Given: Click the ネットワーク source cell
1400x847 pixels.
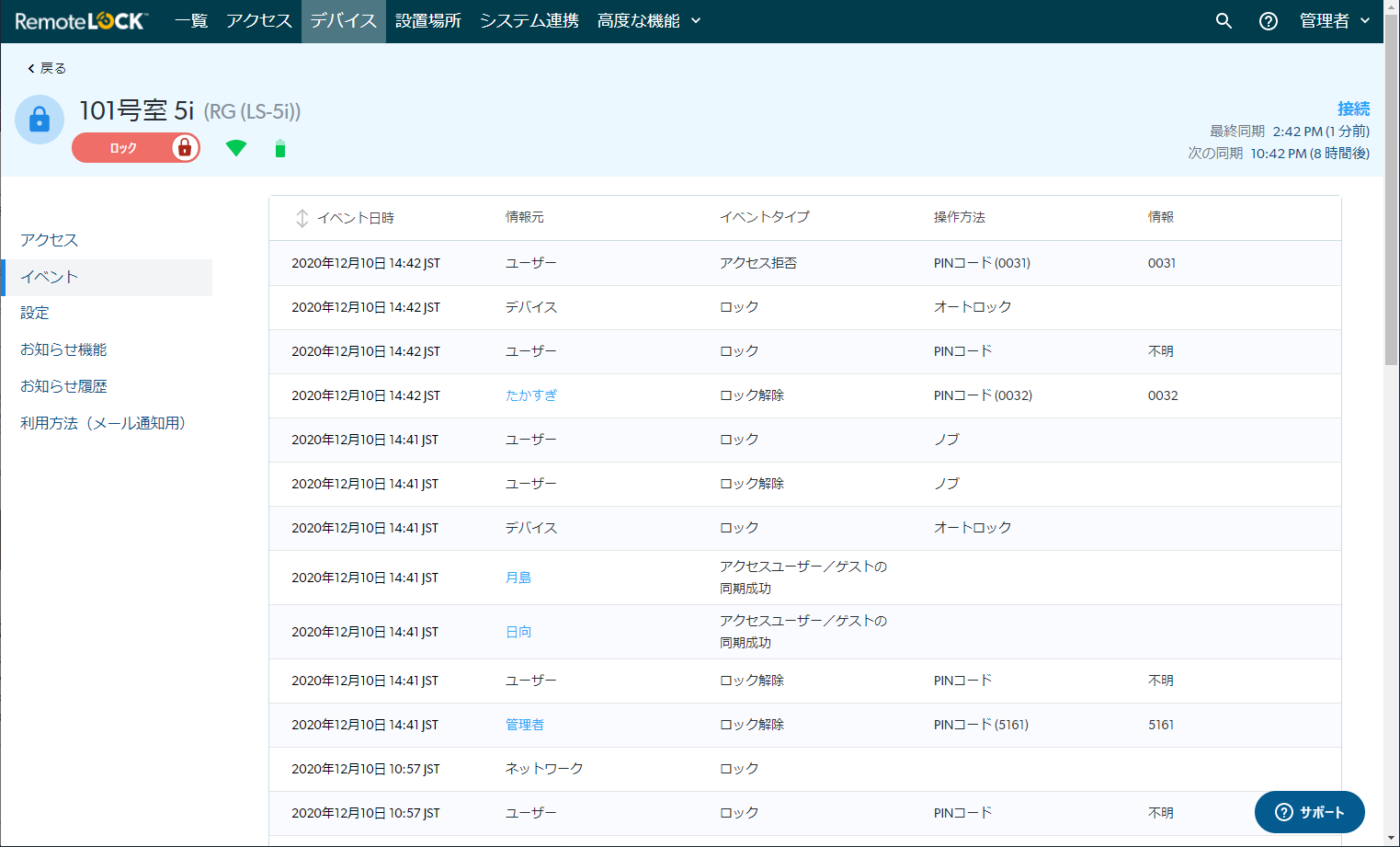Looking at the screenshot, I should pos(544,769).
